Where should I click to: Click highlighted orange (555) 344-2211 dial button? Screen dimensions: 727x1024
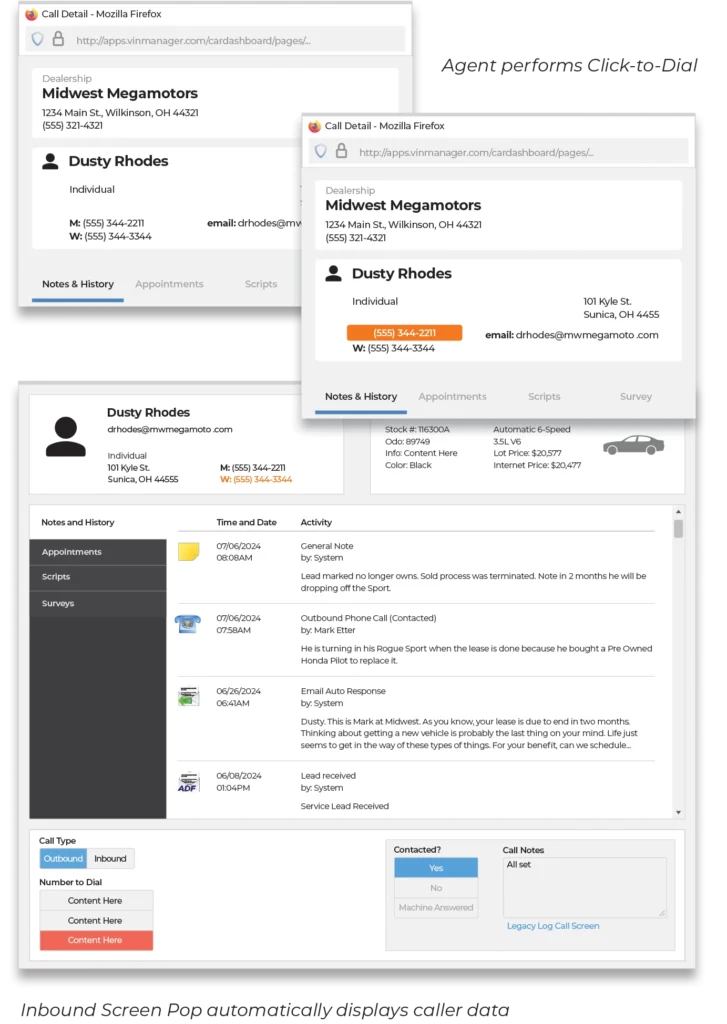(x=404, y=332)
